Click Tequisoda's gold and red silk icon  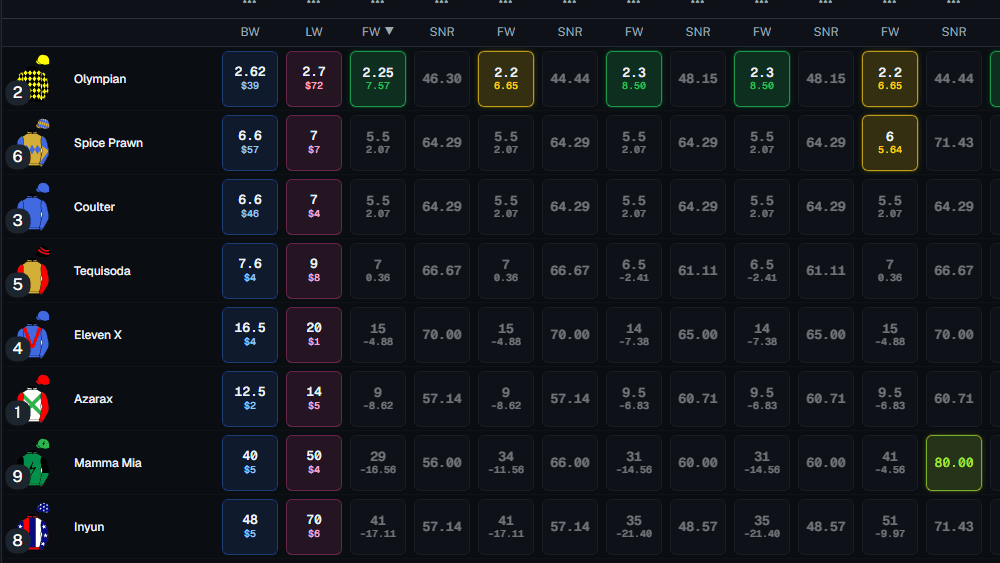35,270
